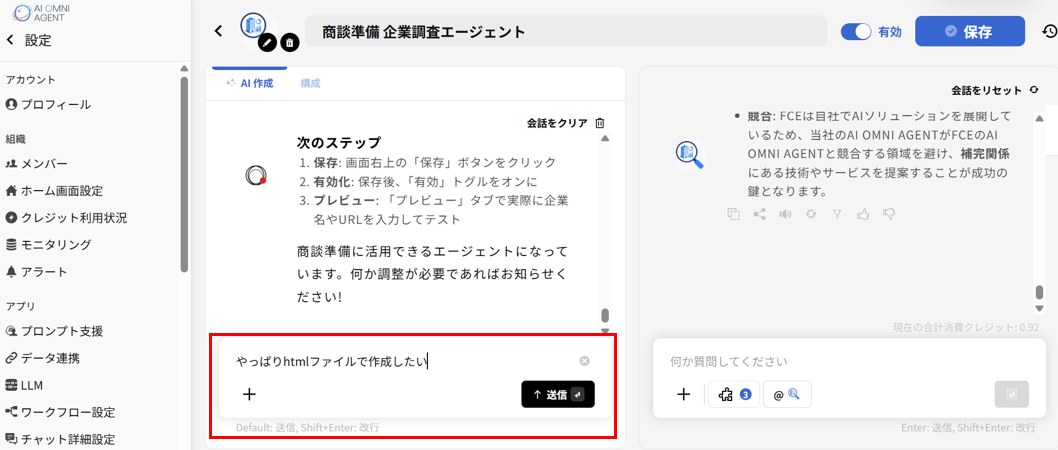Click the アプリ section label
The width and height of the screenshot is (1058, 450).
(x=20, y=306)
